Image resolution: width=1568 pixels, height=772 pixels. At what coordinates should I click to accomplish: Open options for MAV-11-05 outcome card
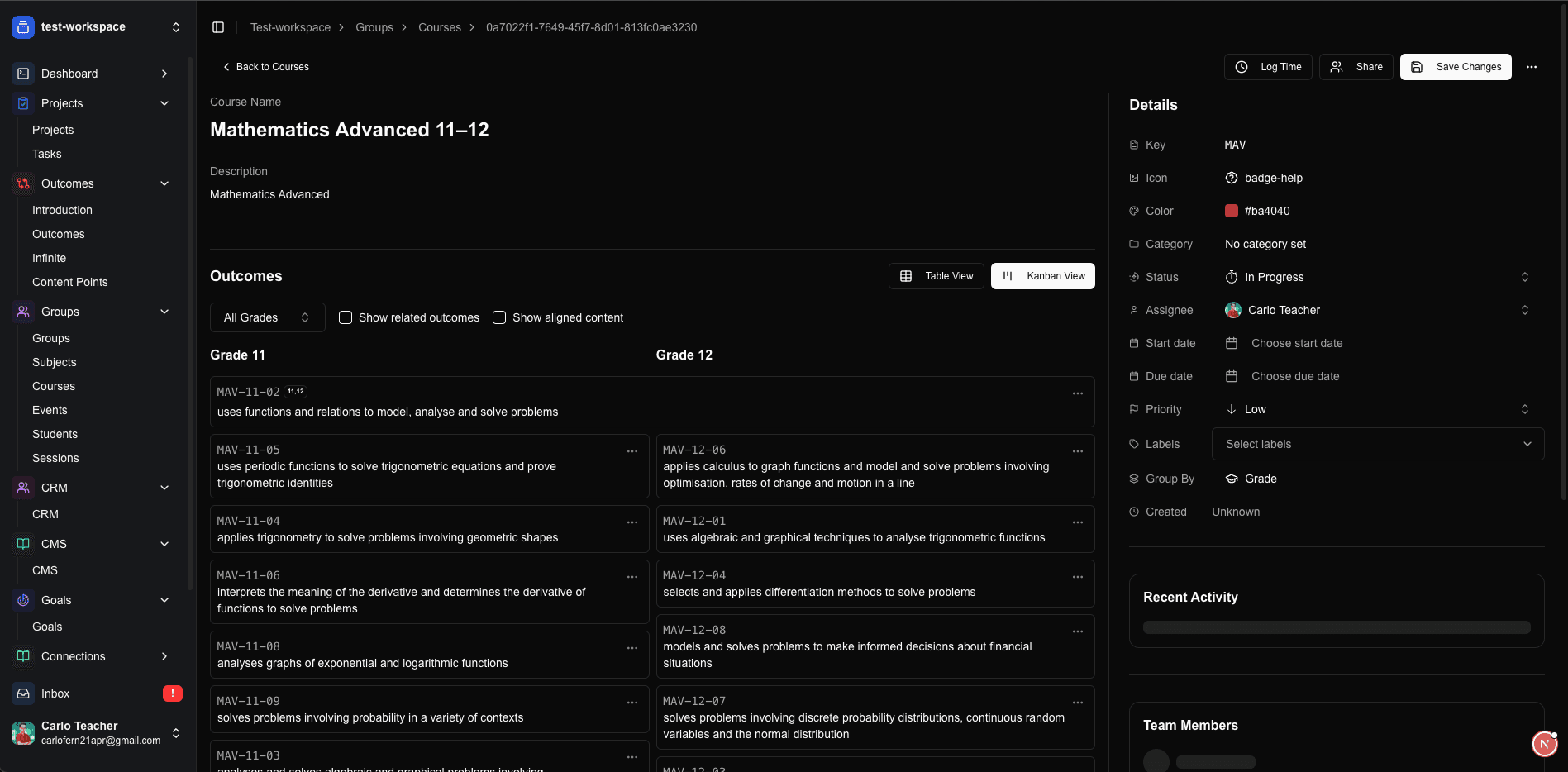(632, 451)
